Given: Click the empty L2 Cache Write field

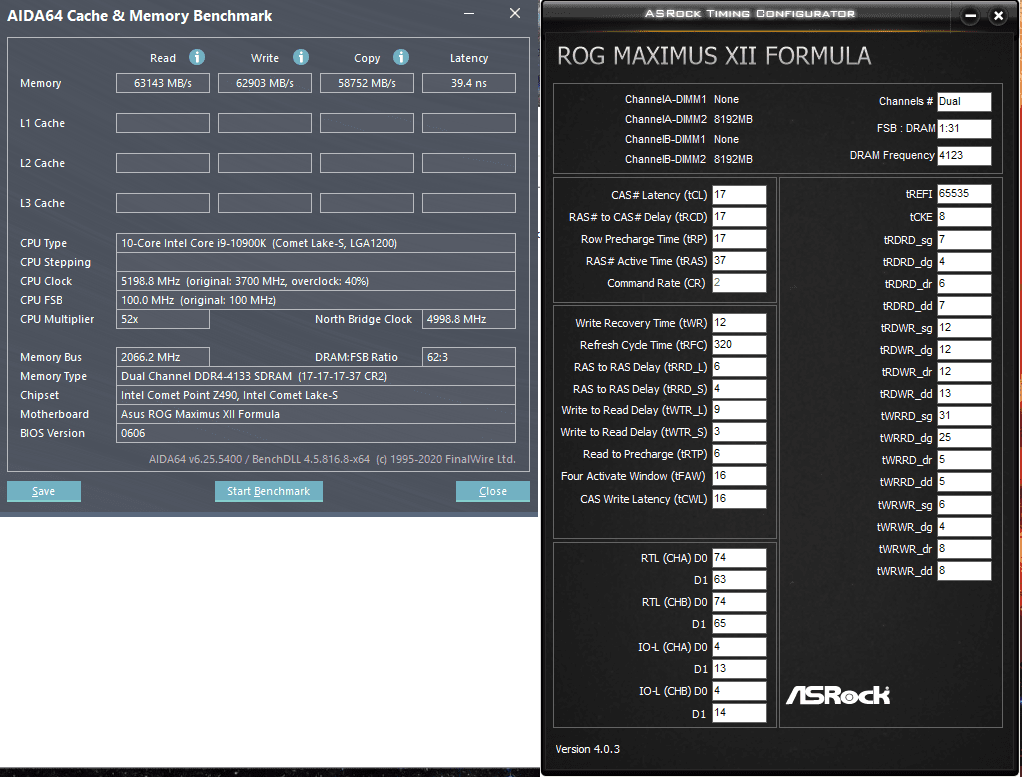Looking at the screenshot, I should 265,163.
